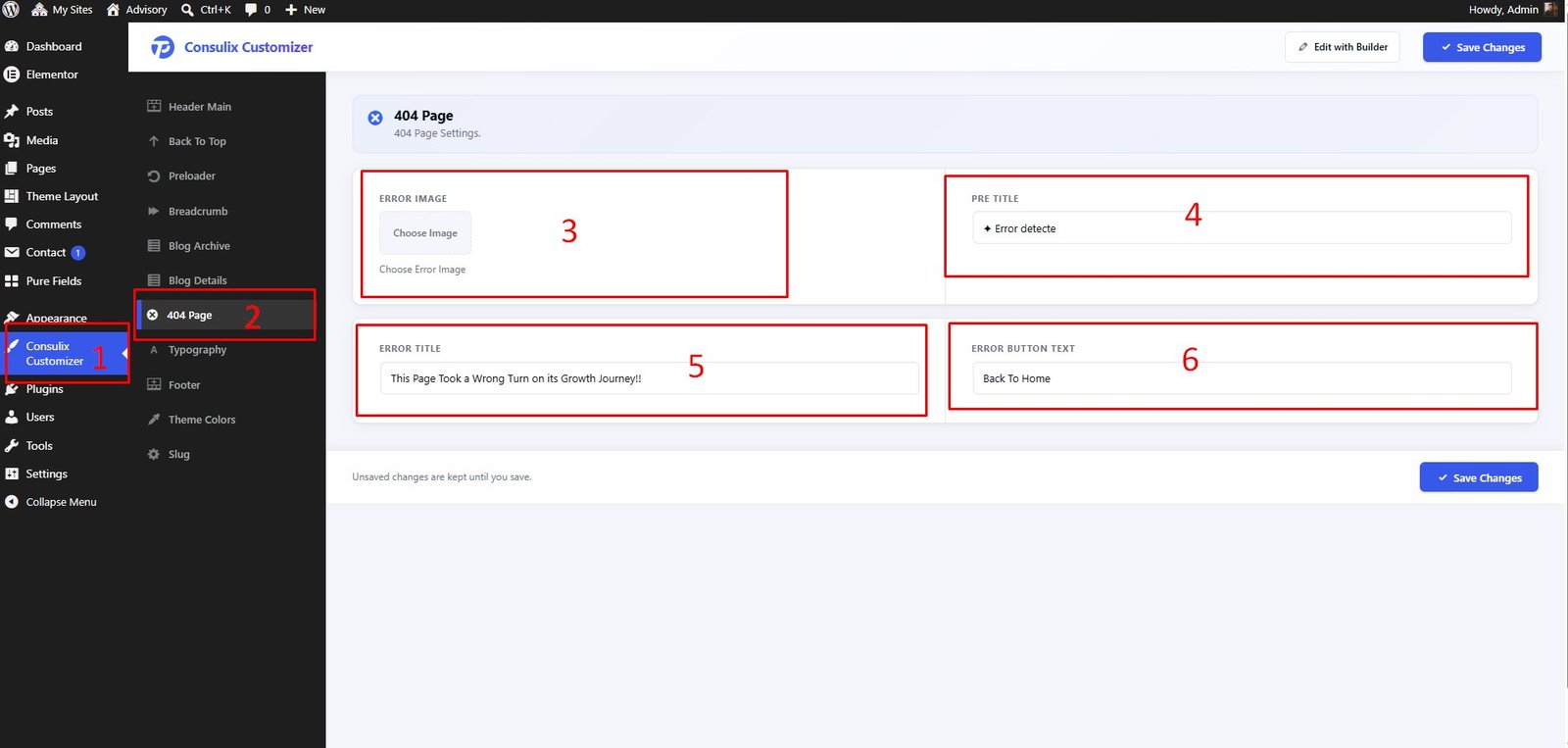Image resolution: width=1568 pixels, height=748 pixels.
Task: Click the Pages icon in sidebar
Action: click(12, 169)
